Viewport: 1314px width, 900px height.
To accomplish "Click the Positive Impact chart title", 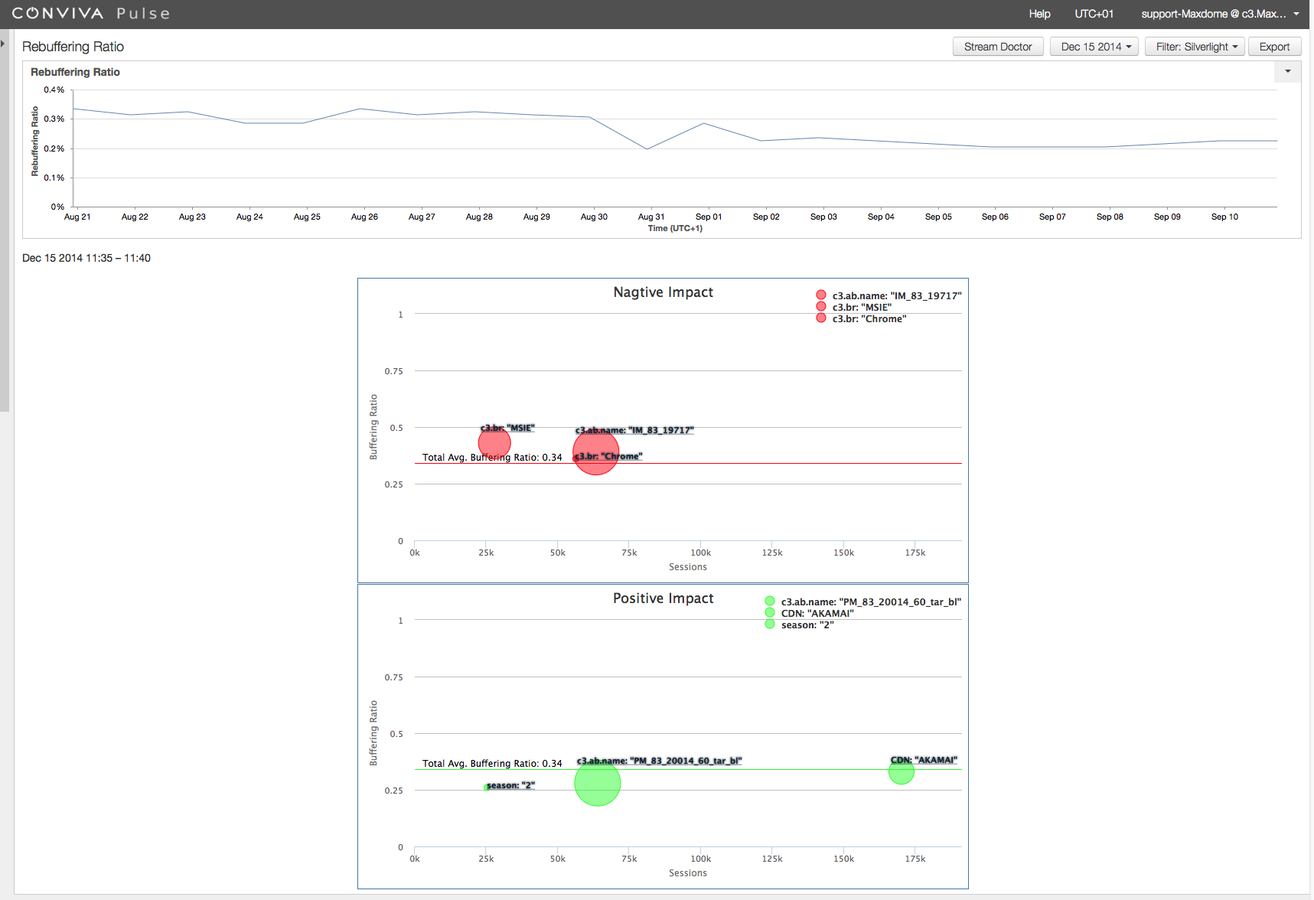I will pos(663,599).
